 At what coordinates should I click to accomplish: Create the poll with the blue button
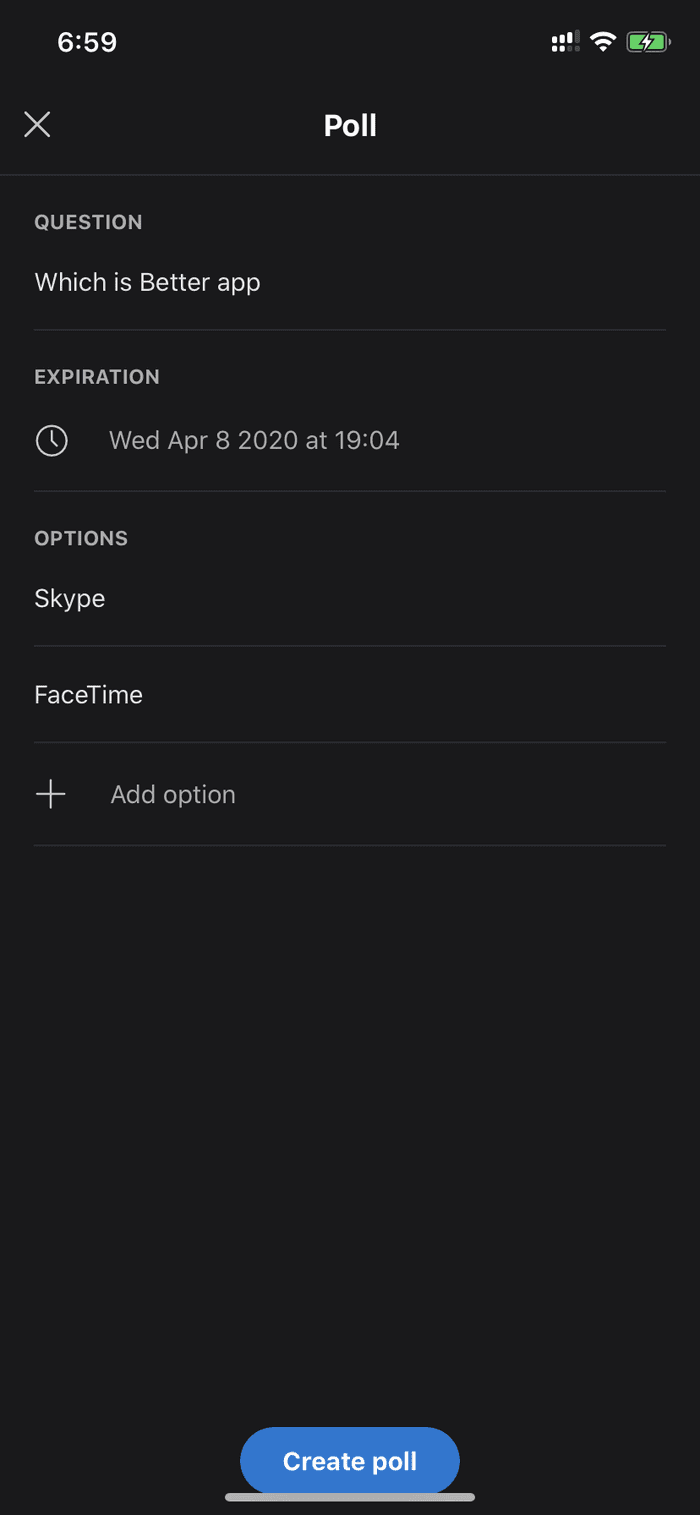[x=350, y=1461]
